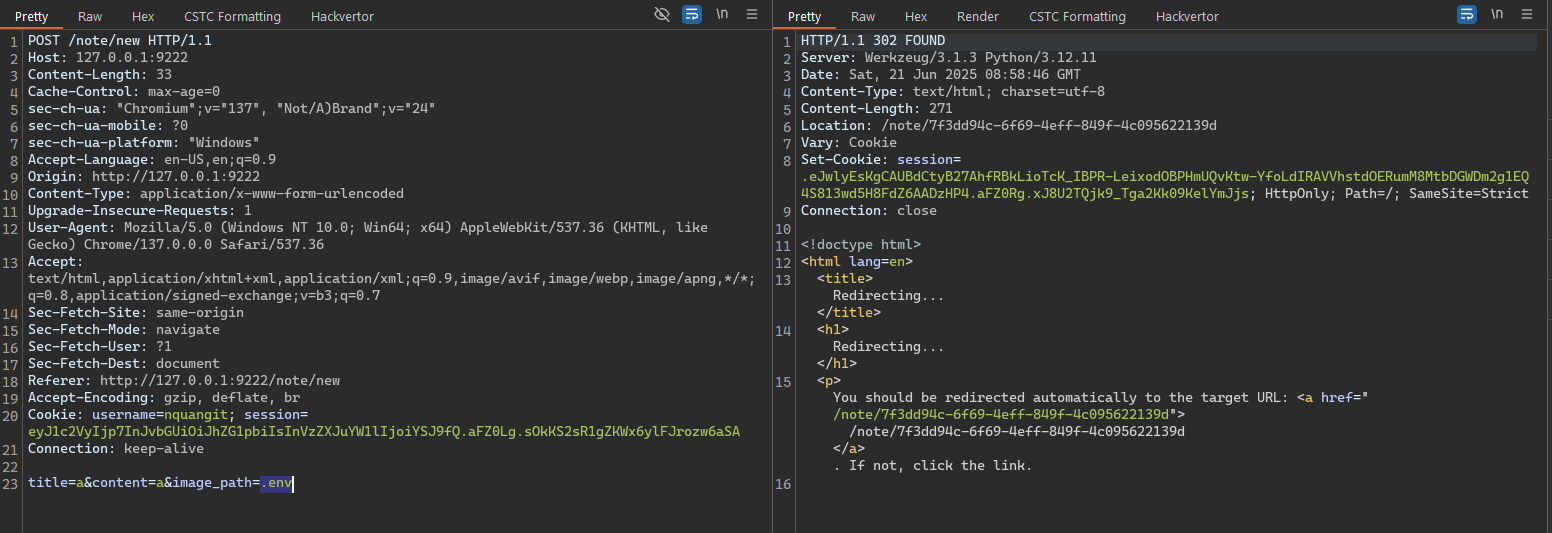Switch to the request Pretty tab
The width and height of the screenshot is (1552, 533).
(x=32, y=16)
